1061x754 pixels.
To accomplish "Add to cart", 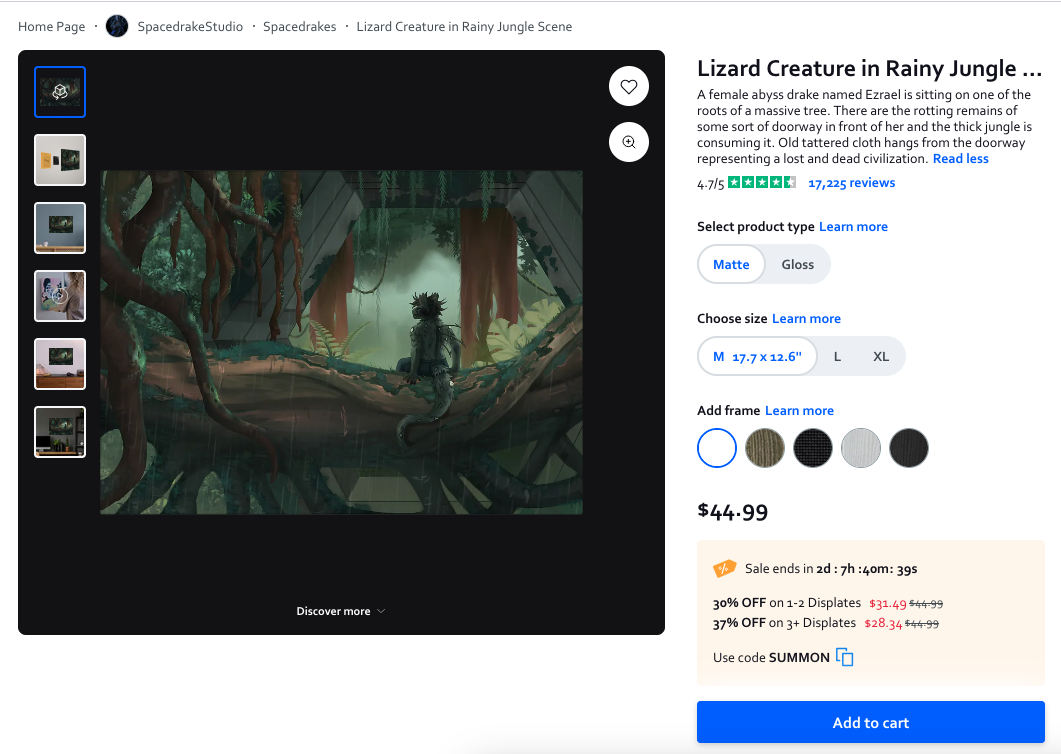I will tap(870, 722).
